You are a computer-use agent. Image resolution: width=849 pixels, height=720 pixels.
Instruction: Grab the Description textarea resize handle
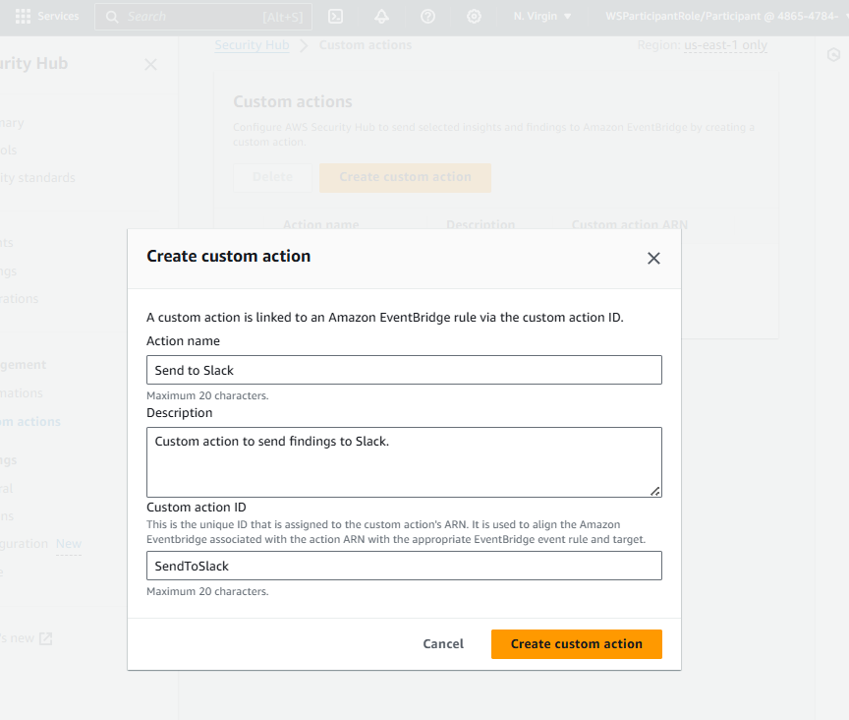click(655, 491)
